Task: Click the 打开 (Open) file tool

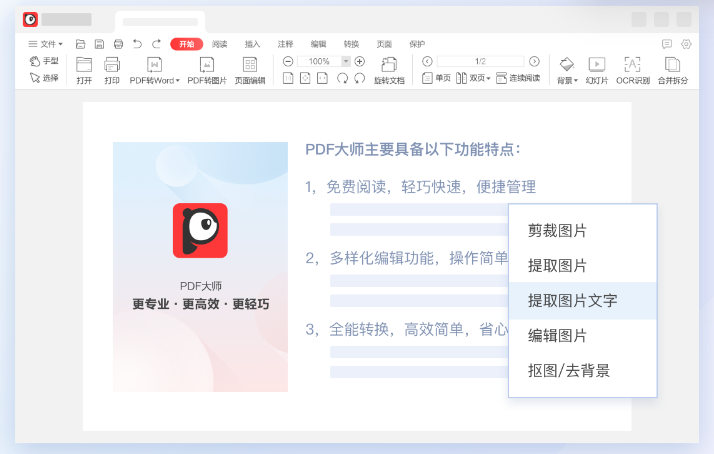Action: tap(84, 71)
